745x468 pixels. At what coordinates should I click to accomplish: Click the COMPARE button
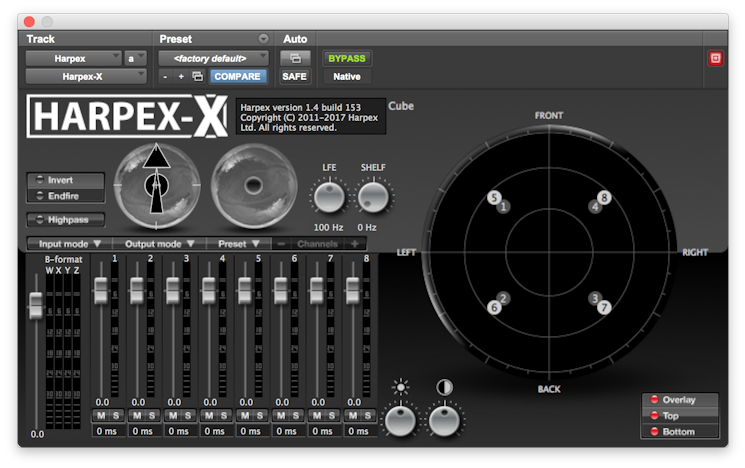(x=238, y=76)
